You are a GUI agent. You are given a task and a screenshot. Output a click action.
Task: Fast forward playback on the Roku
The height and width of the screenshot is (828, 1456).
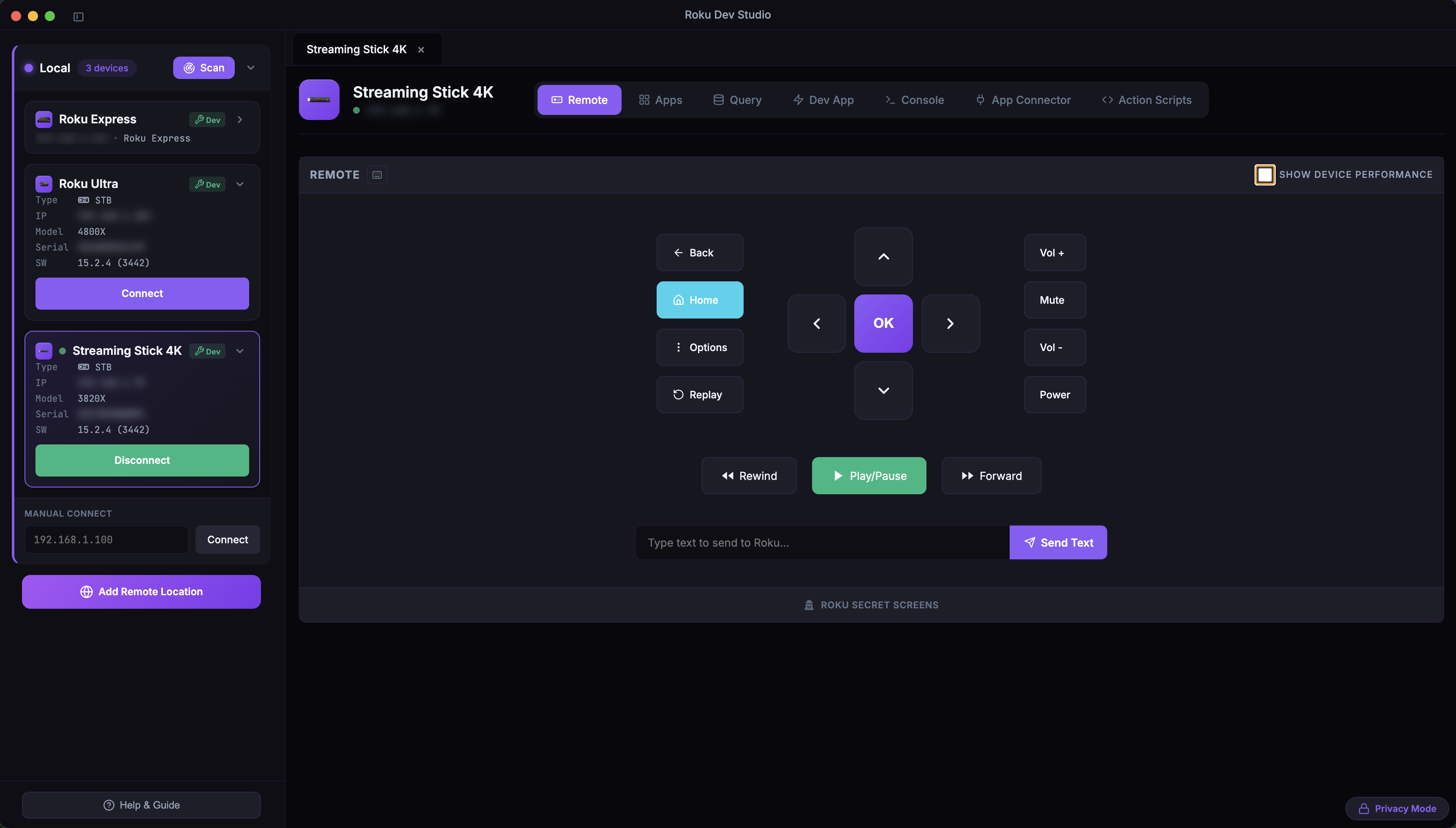tap(991, 476)
